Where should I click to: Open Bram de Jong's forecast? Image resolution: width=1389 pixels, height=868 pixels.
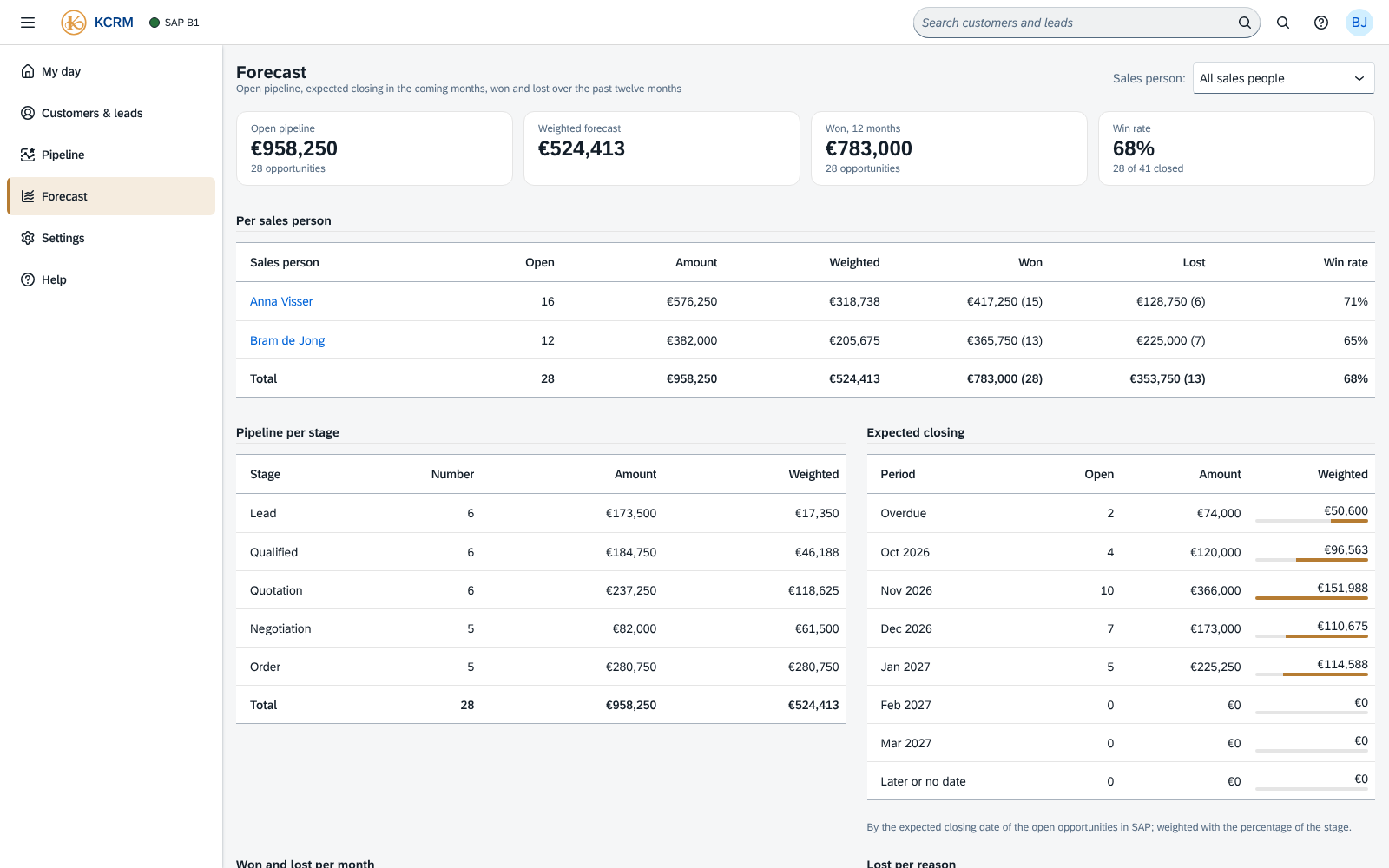[287, 340]
